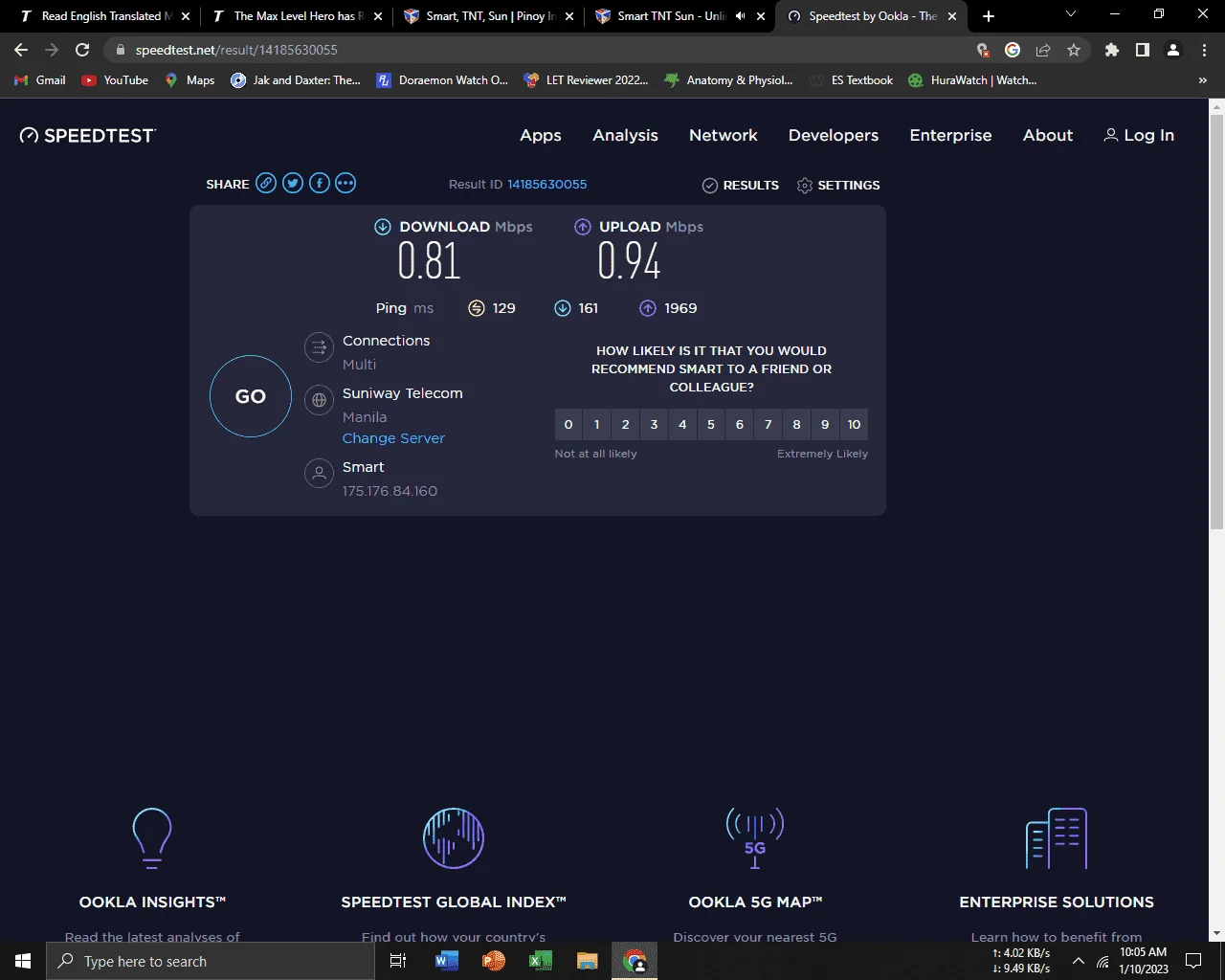Bookmark this page with the star
The width and height of the screenshot is (1225, 980).
coord(1074,50)
